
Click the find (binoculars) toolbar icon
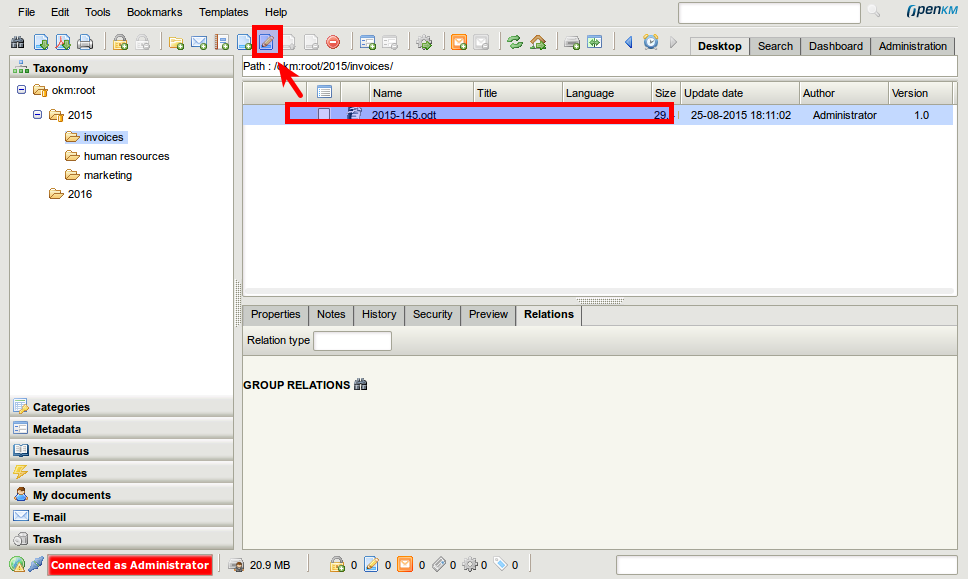17,42
